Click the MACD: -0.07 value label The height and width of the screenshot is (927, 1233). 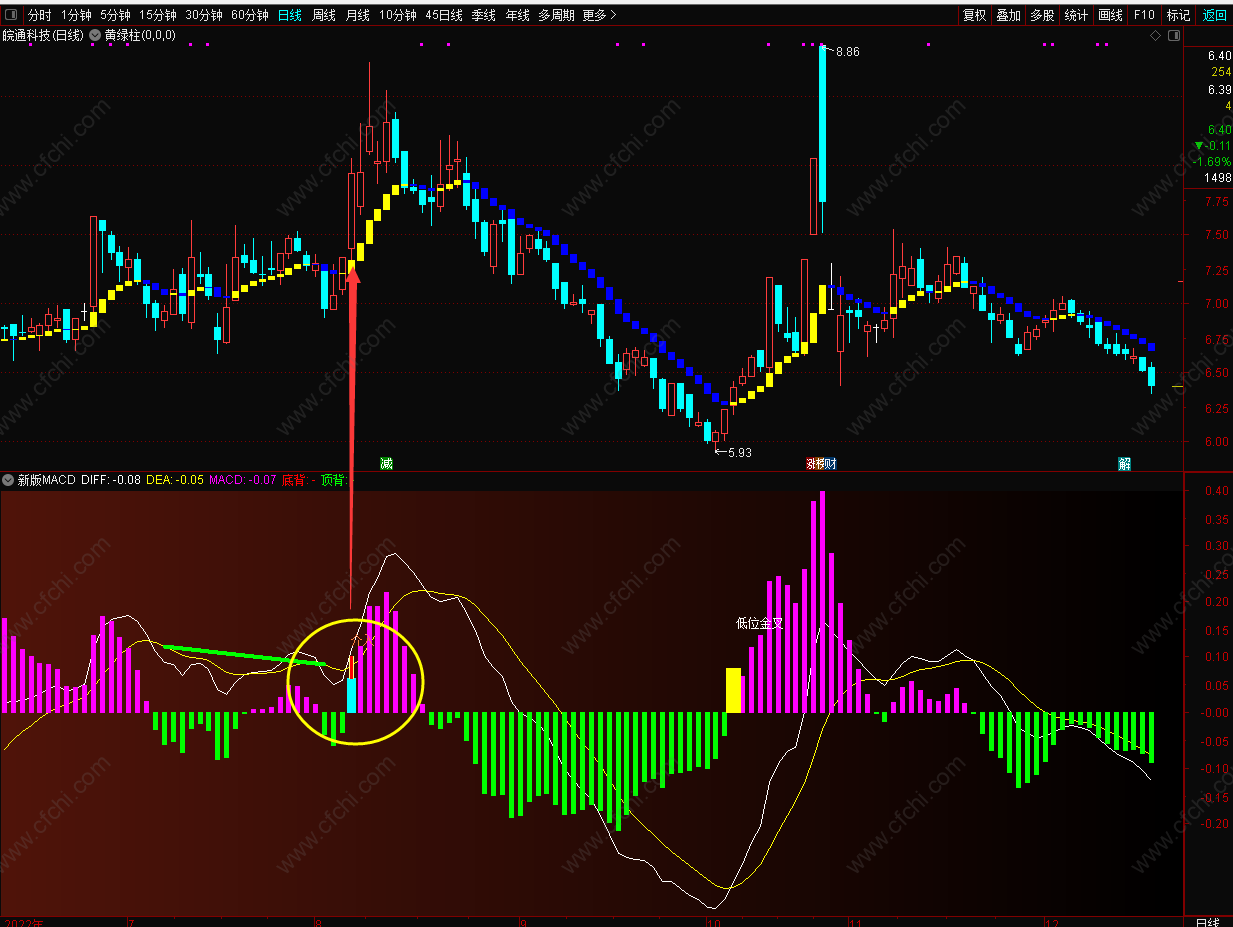(x=243, y=480)
